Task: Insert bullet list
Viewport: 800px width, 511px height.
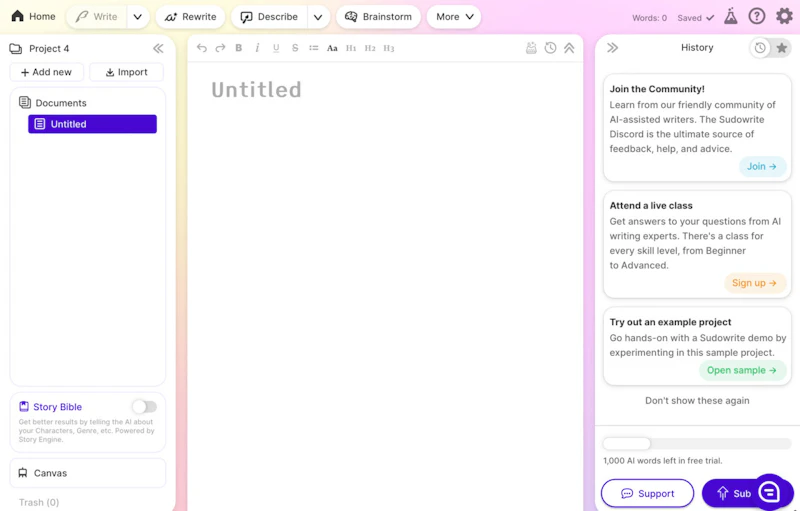Action: 314,48
